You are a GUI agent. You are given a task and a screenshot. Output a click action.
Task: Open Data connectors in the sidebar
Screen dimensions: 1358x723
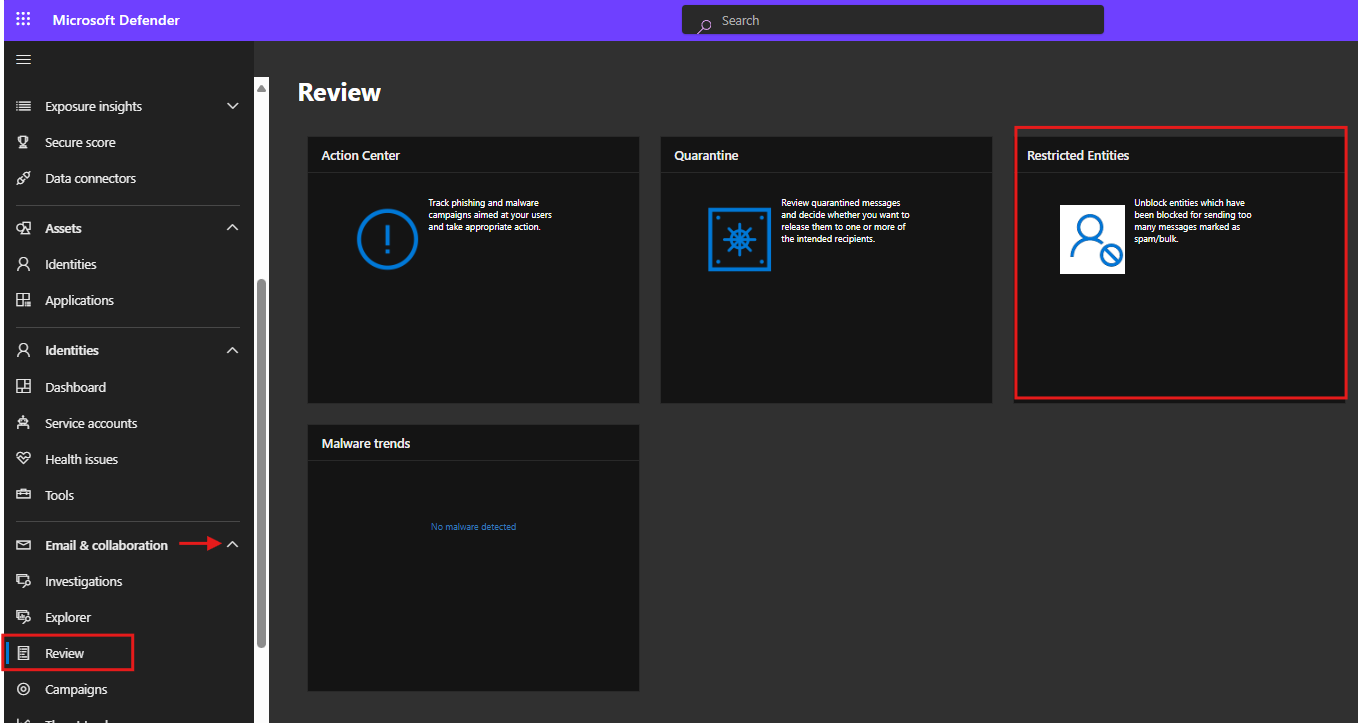(x=90, y=178)
